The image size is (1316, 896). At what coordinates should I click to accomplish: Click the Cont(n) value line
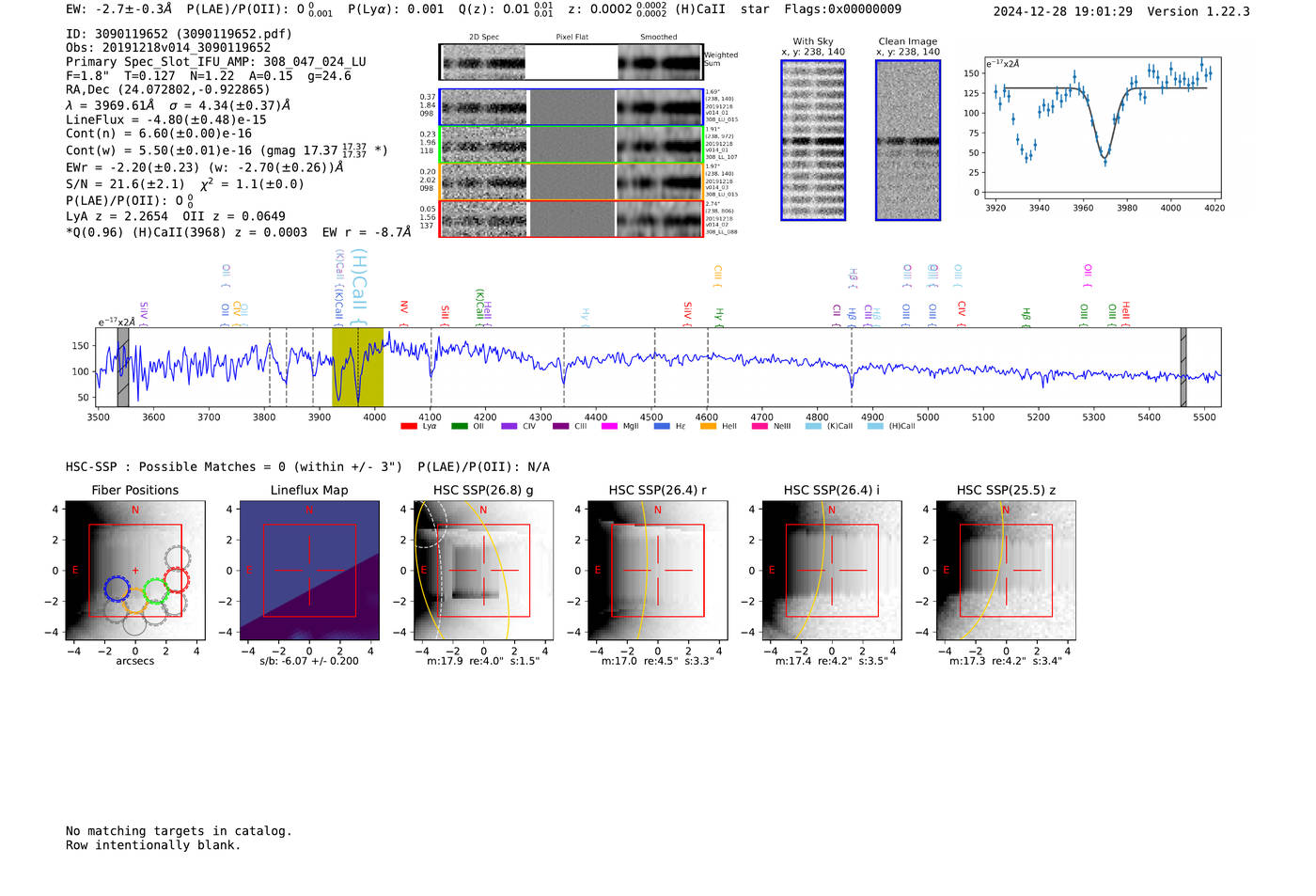click(x=159, y=134)
